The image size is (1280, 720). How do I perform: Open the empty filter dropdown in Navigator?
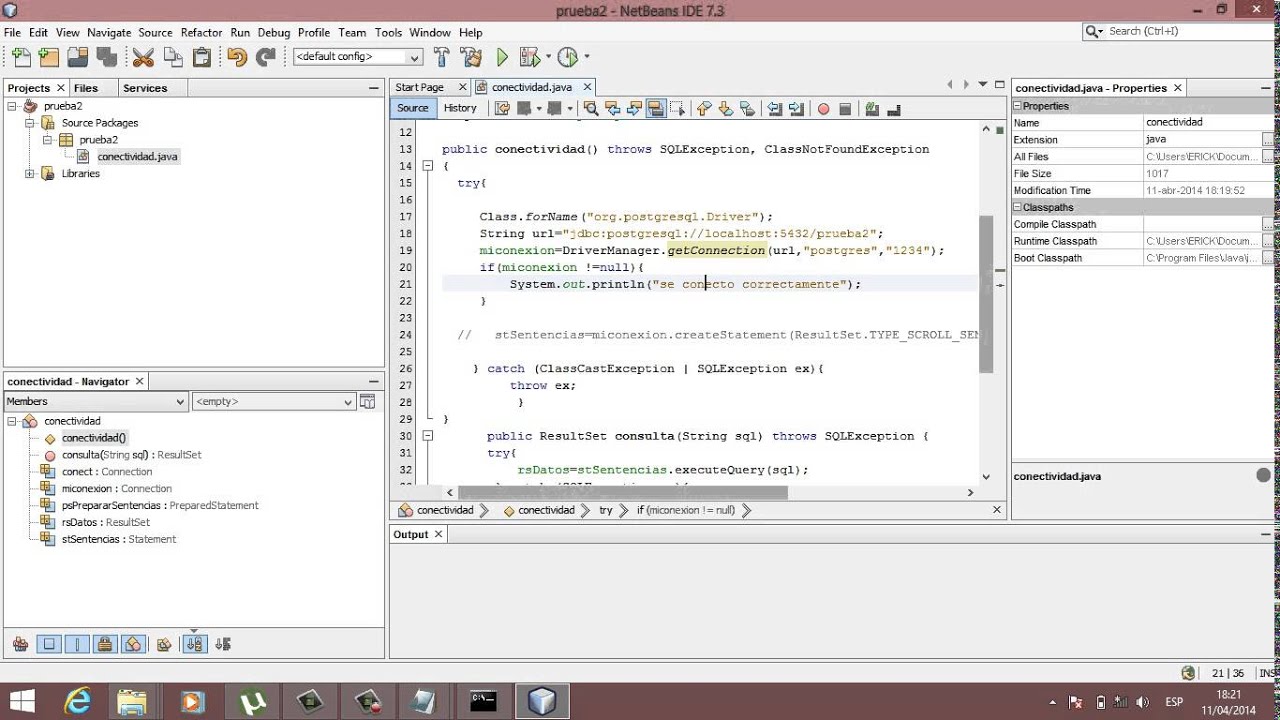point(273,401)
